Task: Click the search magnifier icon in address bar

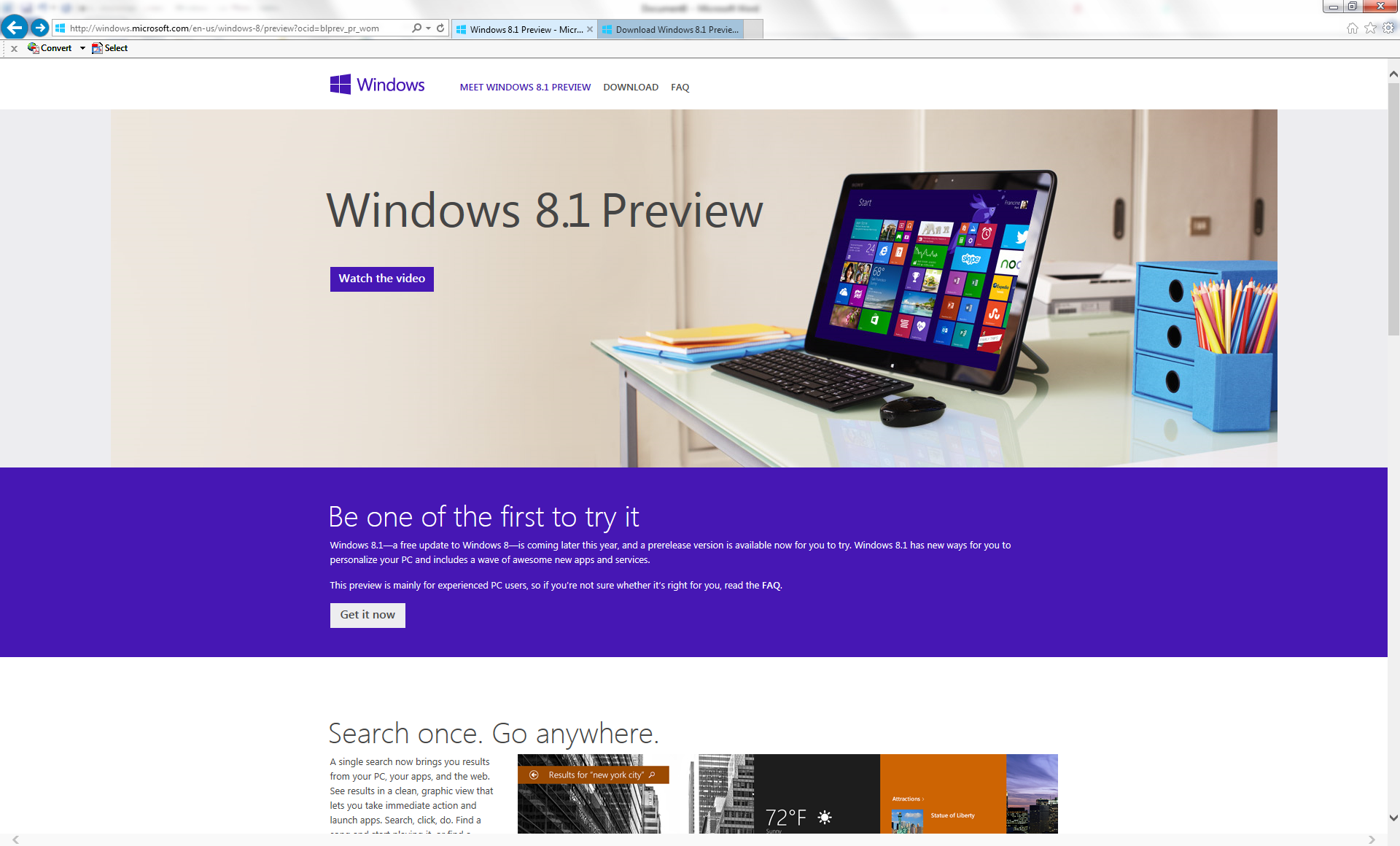Action: click(415, 28)
